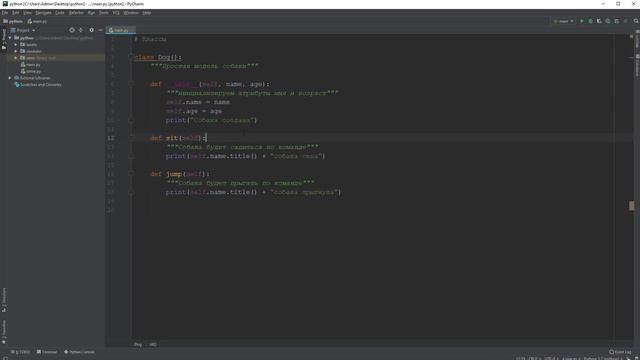Expand the second subfolder under python

pos(16,51)
